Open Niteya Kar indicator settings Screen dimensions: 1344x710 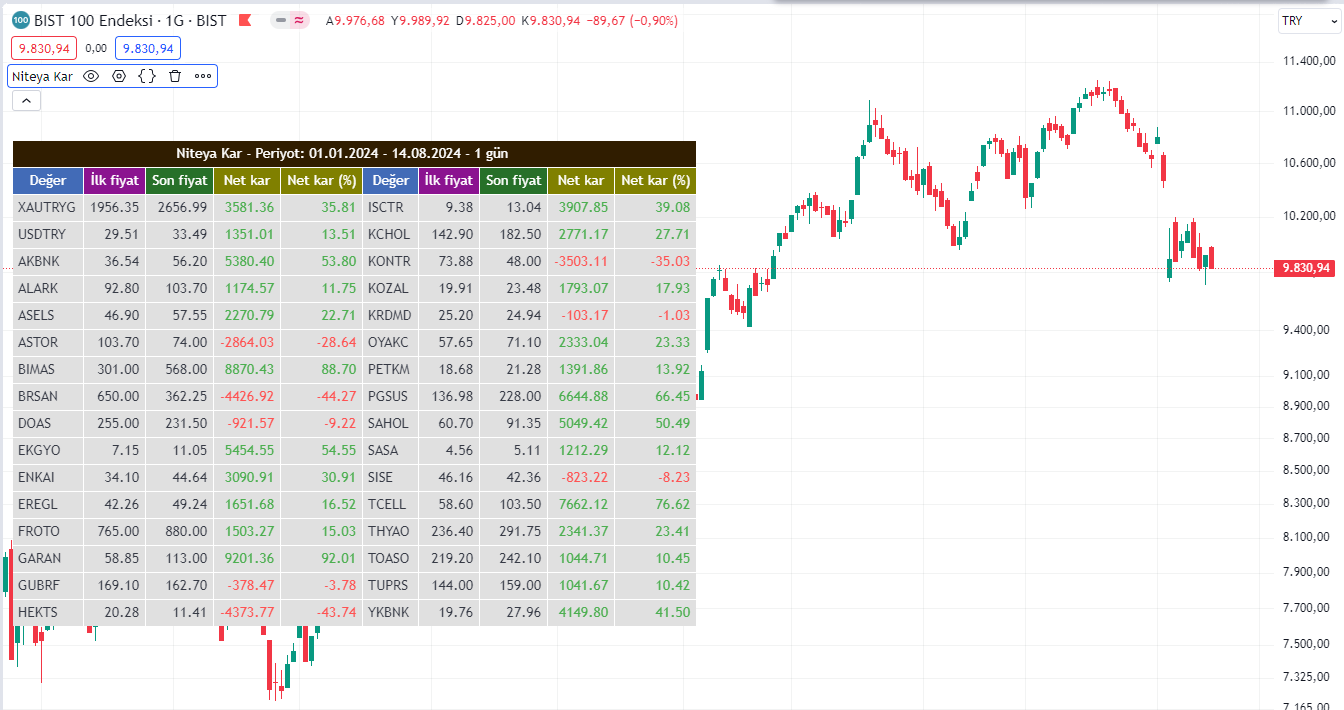pos(119,76)
